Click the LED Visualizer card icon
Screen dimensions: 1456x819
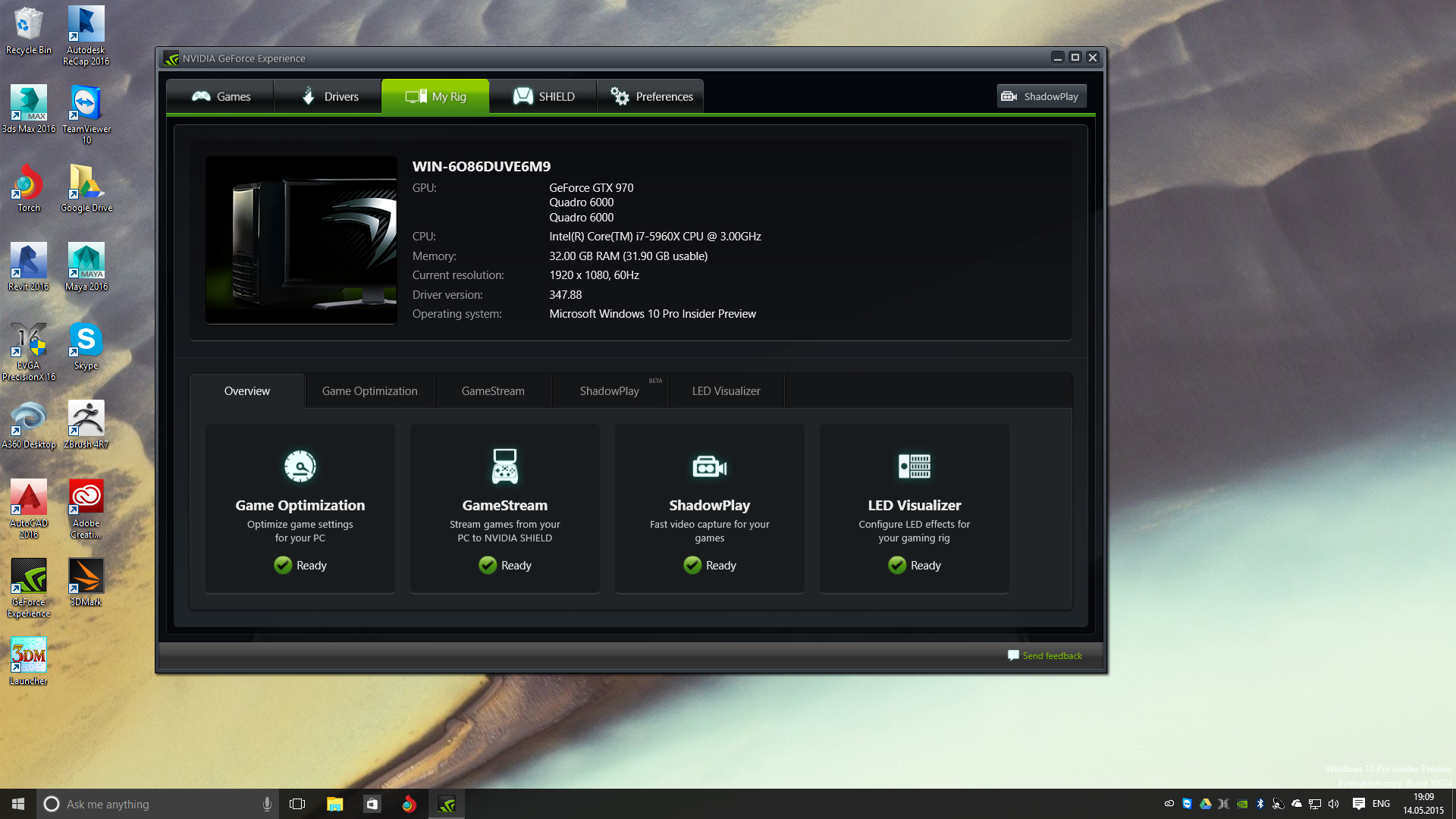click(x=914, y=466)
